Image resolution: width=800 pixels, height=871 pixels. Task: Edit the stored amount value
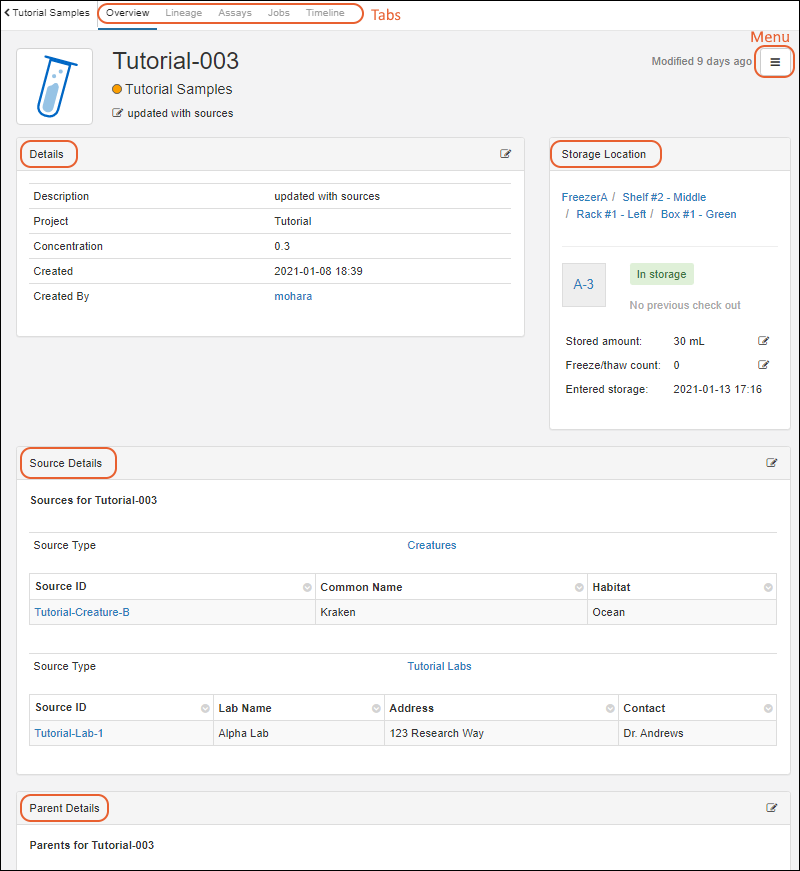pyautogui.click(x=764, y=341)
